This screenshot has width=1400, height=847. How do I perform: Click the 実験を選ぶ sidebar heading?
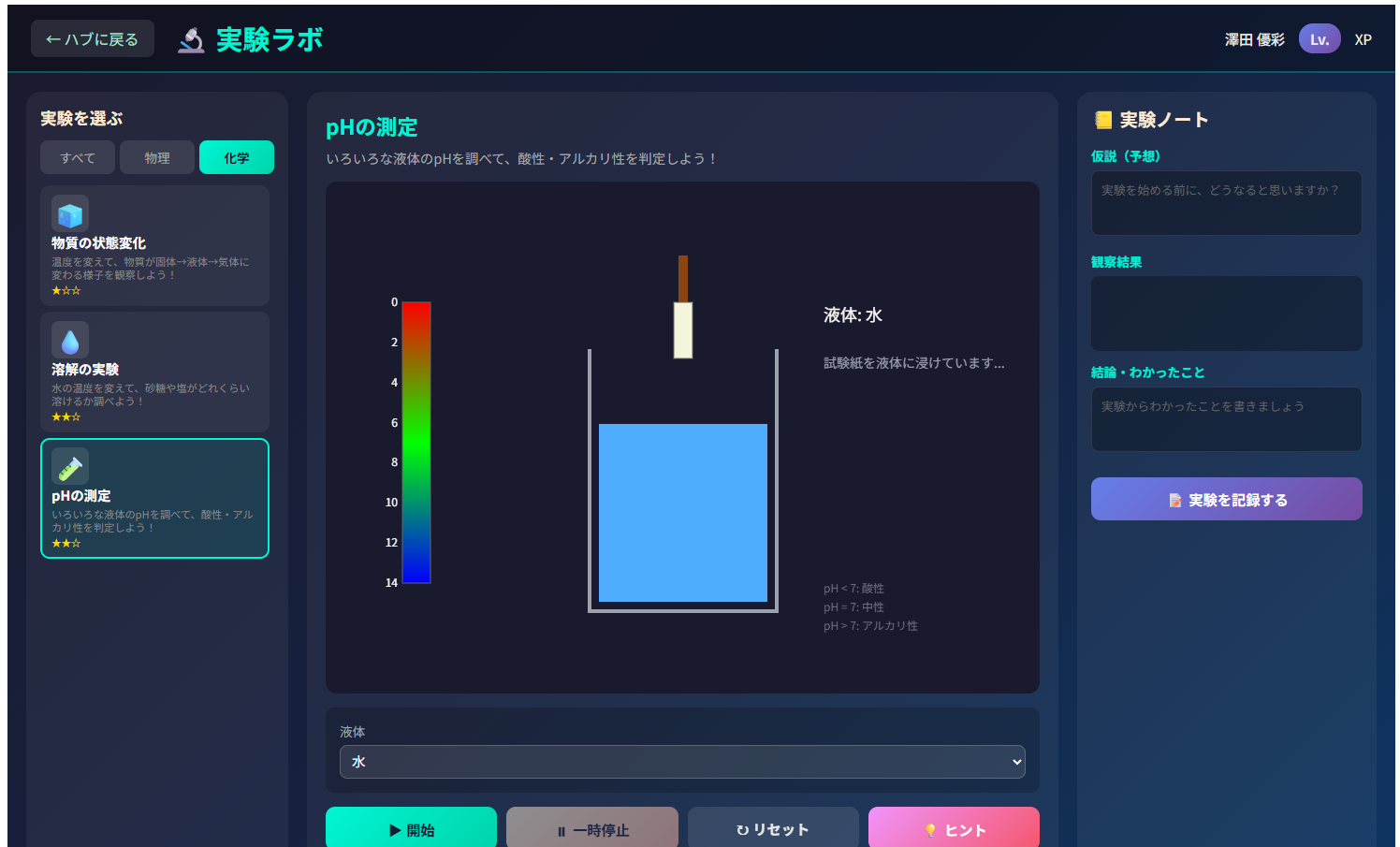point(81,119)
